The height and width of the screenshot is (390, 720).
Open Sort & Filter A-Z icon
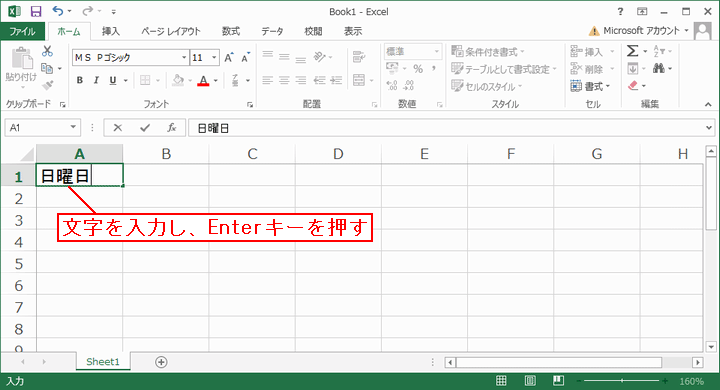click(659, 51)
